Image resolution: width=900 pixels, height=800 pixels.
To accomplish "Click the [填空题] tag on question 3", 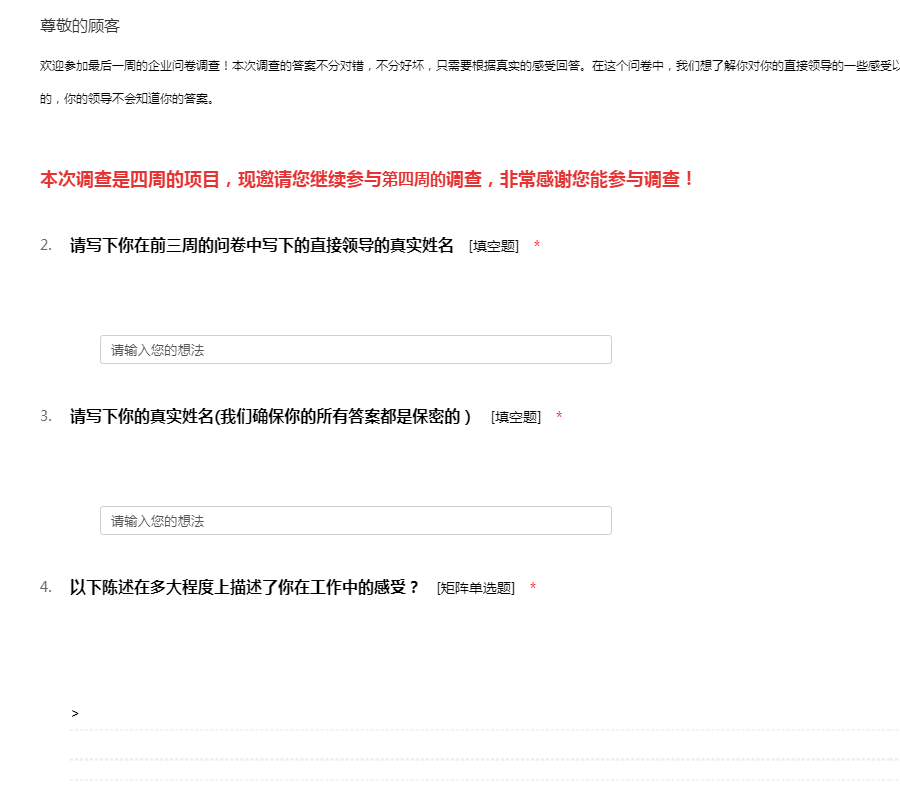I will coord(516,418).
